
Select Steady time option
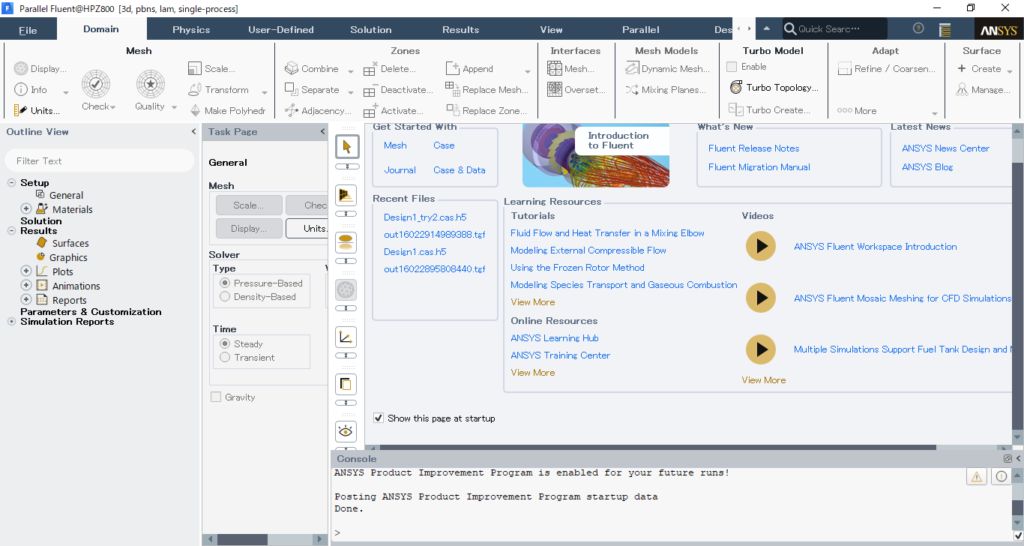(x=225, y=344)
